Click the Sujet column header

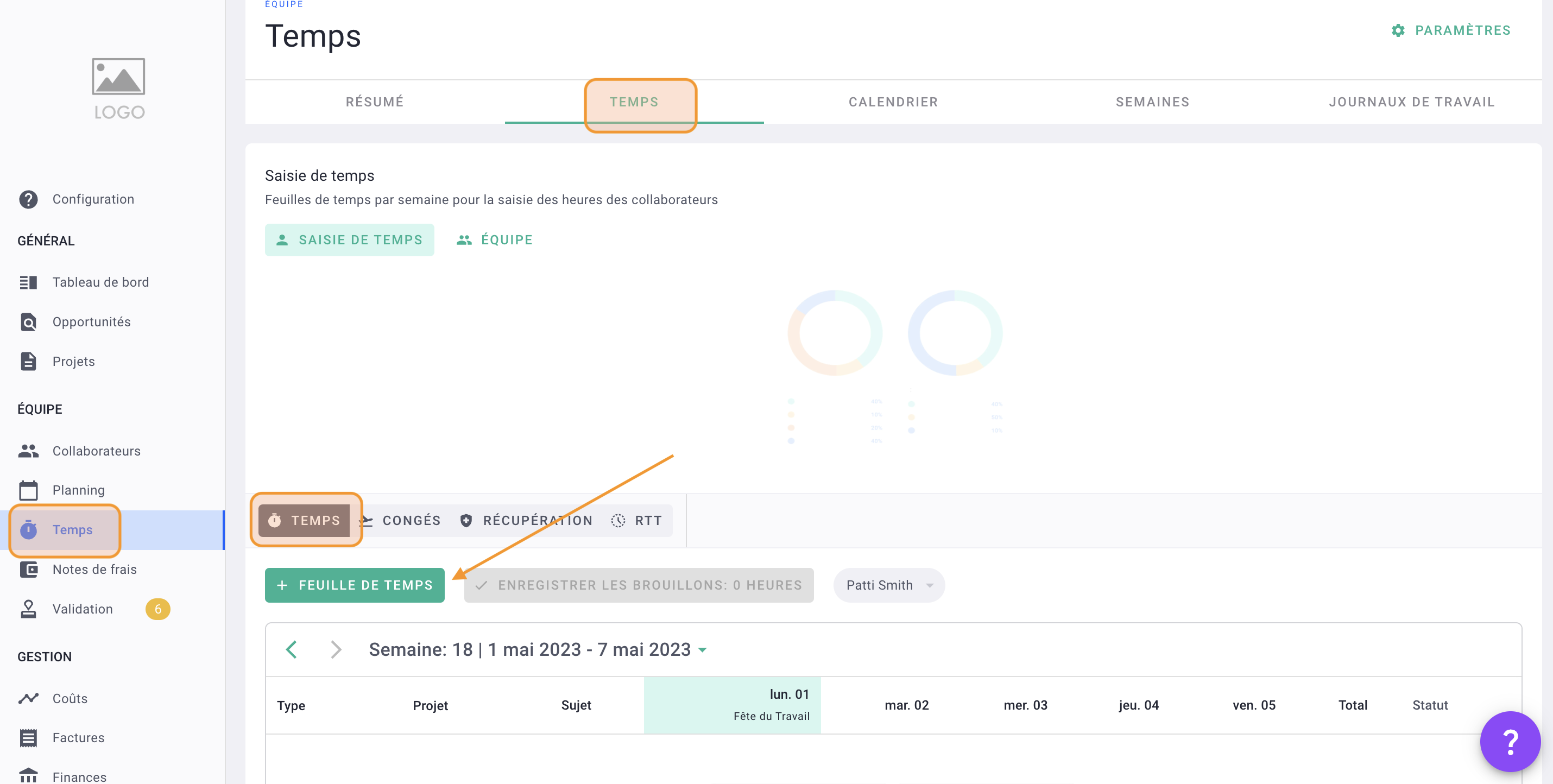[x=576, y=705]
